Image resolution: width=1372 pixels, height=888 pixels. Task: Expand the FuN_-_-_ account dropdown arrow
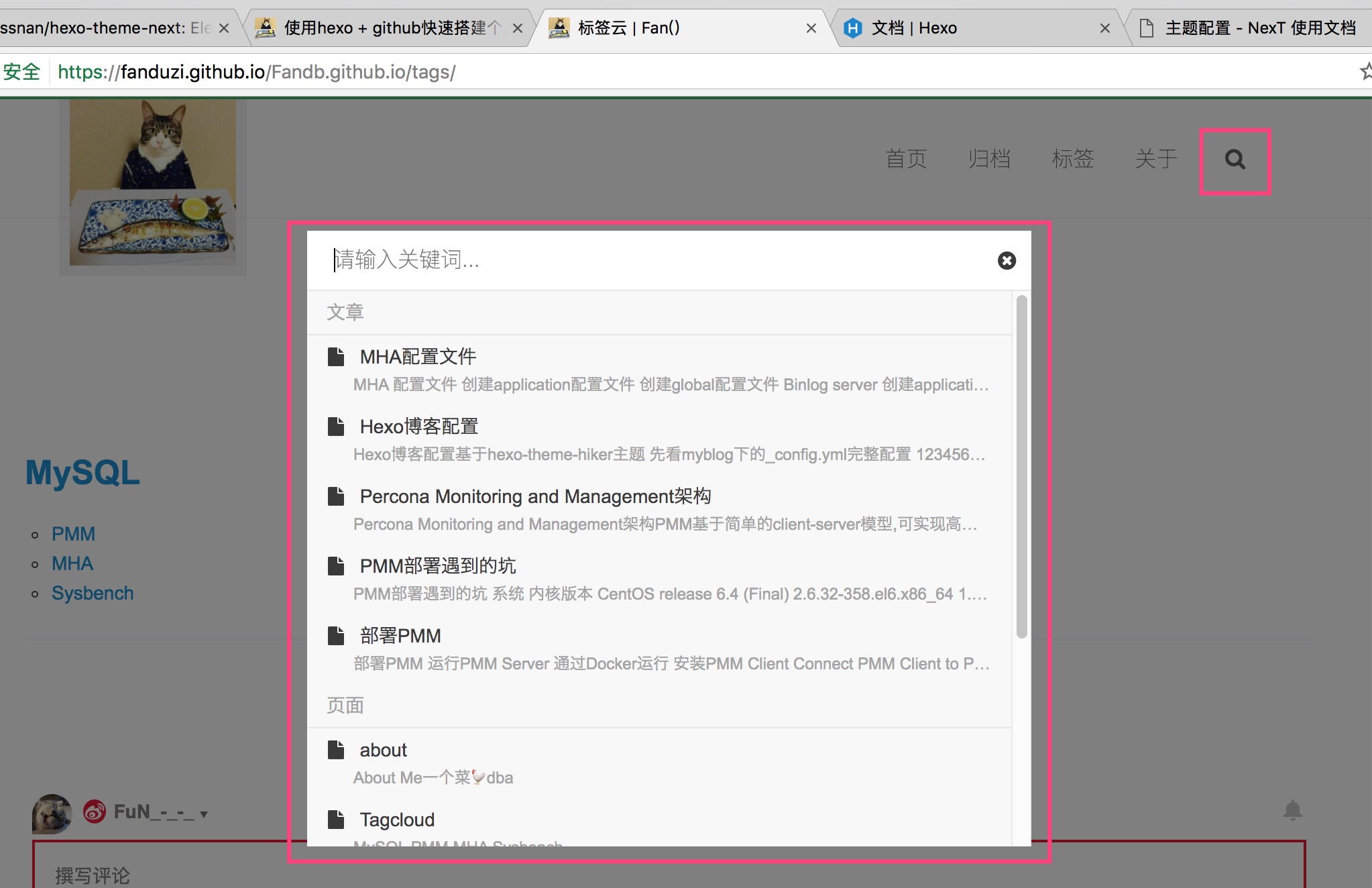tap(204, 814)
